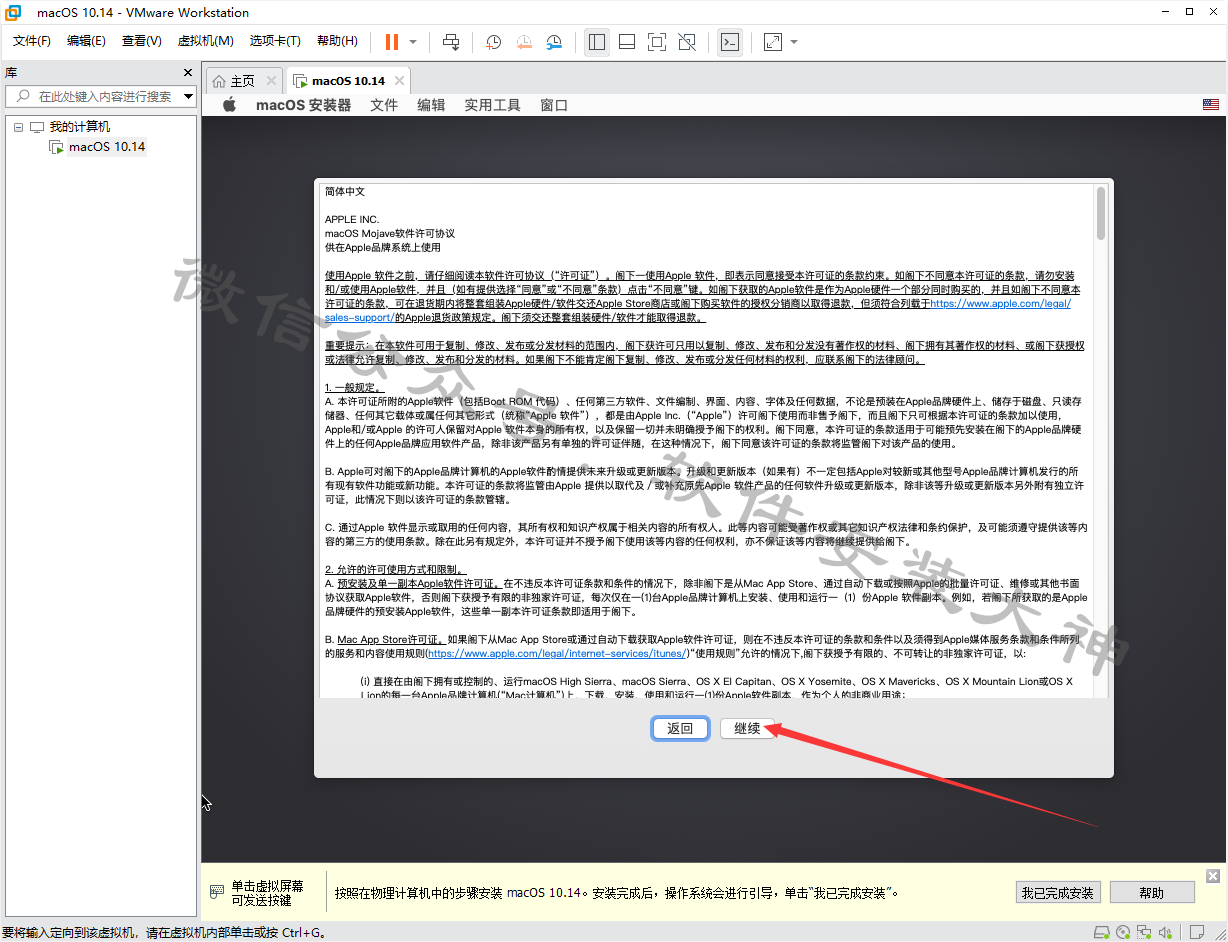Click the APPLE INC. heading line
1228x942 pixels.
coord(352,219)
